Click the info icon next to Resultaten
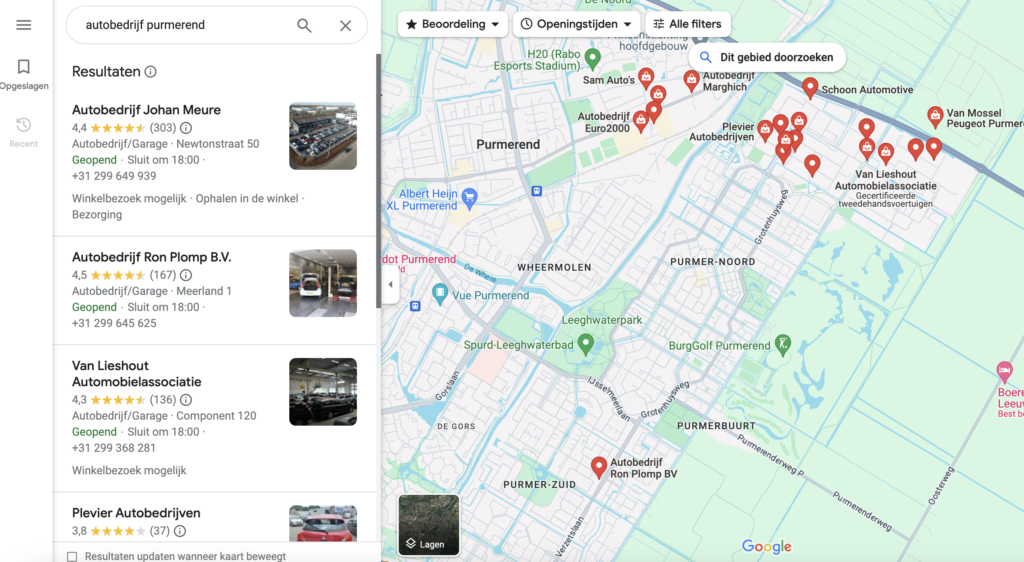Viewport: 1024px width, 562px height. click(x=150, y=72)
